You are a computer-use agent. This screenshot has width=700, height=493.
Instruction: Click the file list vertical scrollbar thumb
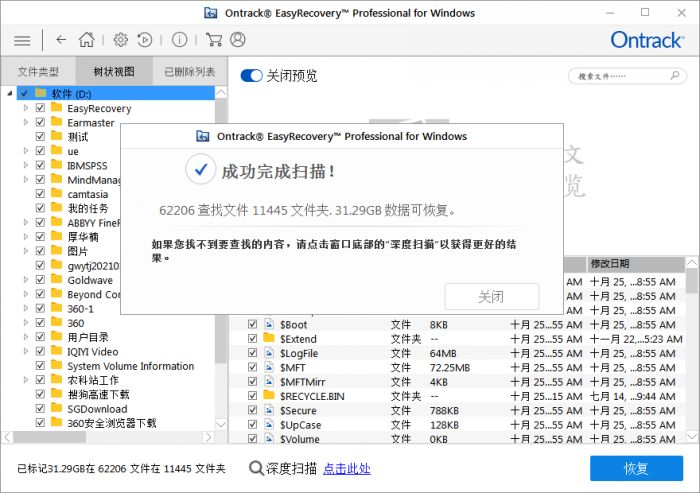(692, 281)
